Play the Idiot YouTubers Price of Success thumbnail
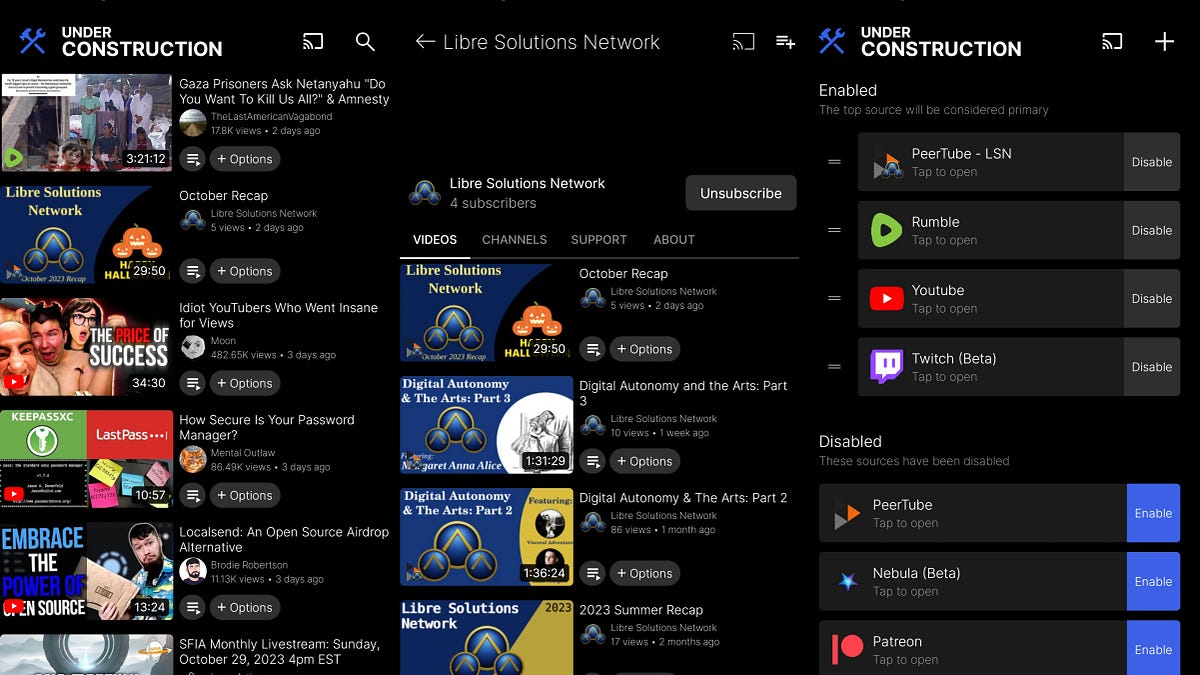 (x=87, y=346)
